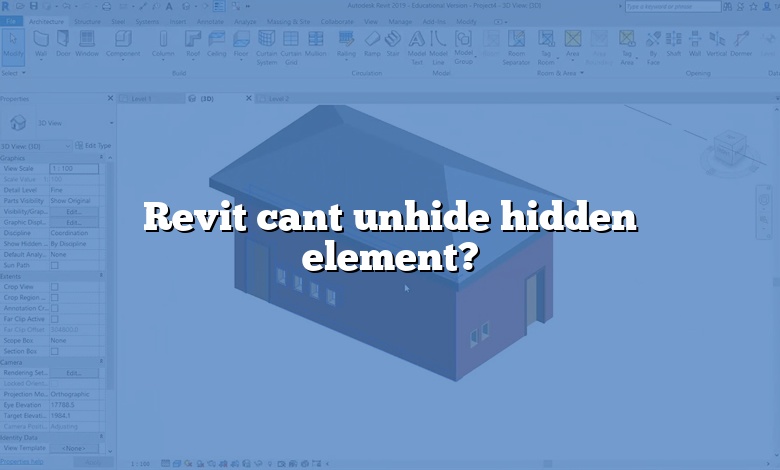
Task: Choose the Area tool
Action: [573, 45]
